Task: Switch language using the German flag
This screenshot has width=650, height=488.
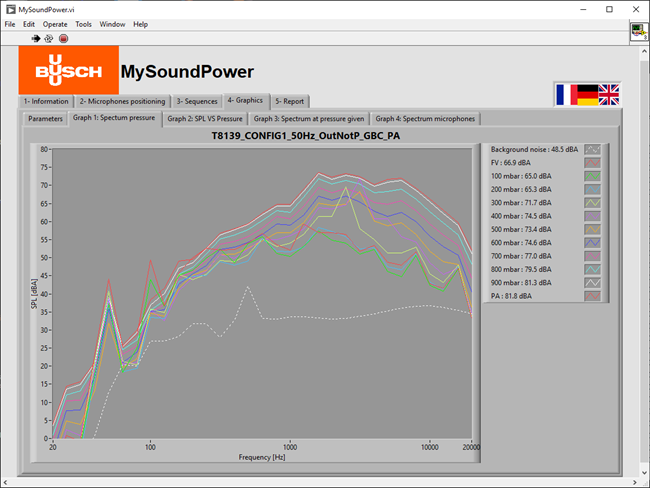Action: coord(586,94)
